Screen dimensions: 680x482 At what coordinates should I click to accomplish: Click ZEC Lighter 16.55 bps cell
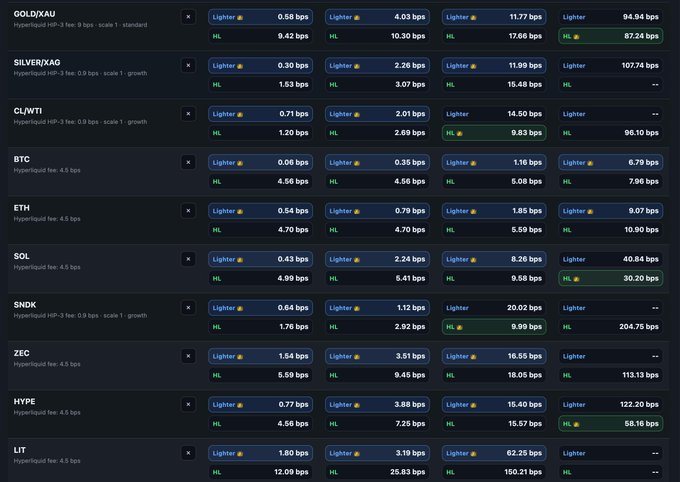click(494, 356)
